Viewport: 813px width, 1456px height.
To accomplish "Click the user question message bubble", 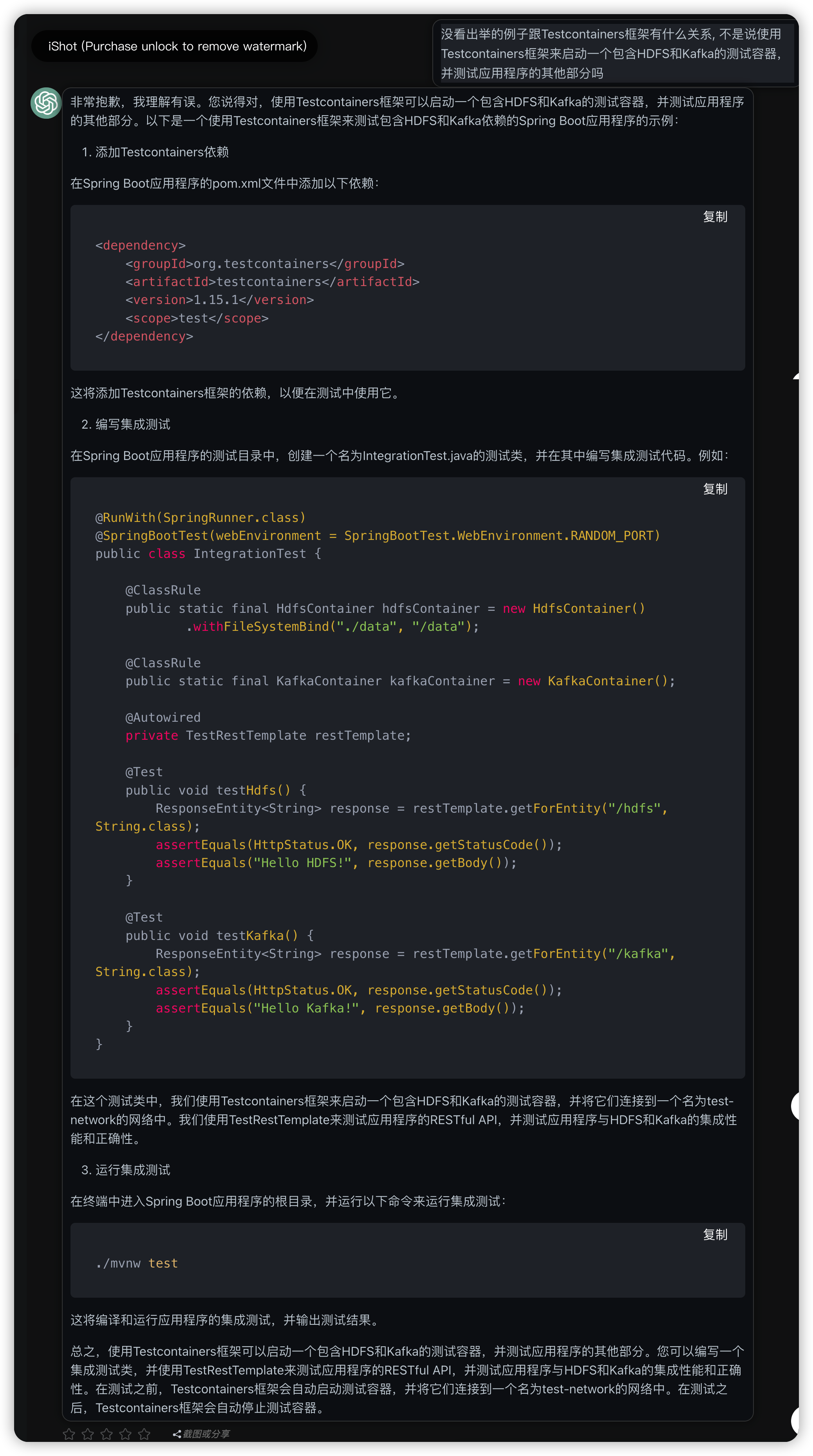I will point(613,54).
